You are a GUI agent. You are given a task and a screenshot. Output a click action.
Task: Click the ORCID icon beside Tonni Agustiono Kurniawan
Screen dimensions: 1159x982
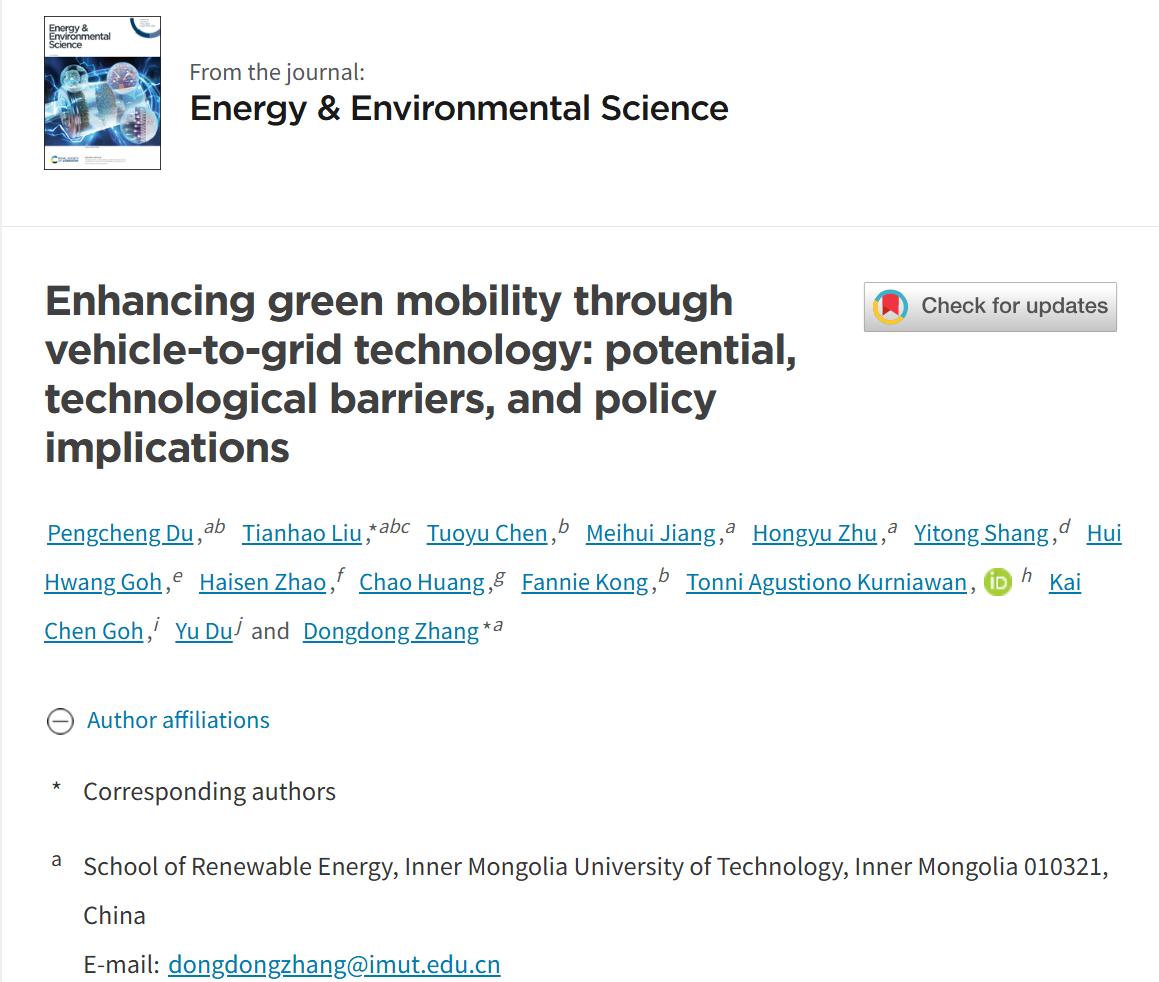tap(998, 582)
